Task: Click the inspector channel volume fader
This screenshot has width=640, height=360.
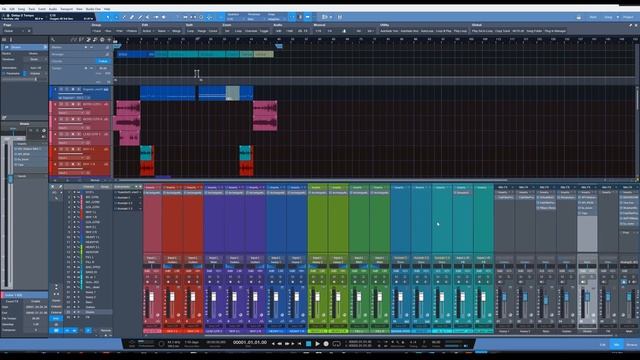Action: pyautogui.click(x=10, y=178)
